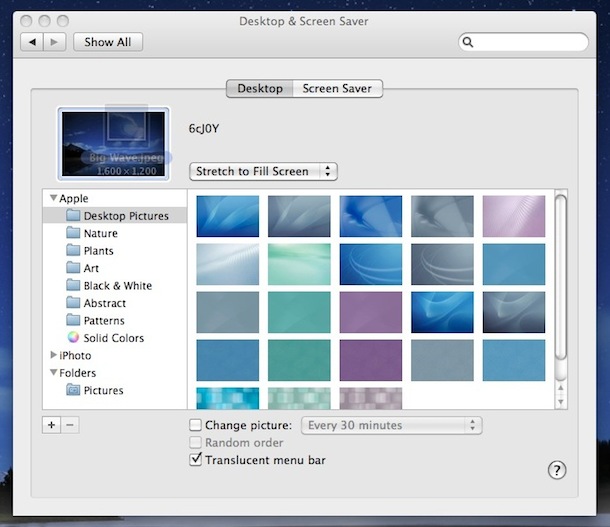This screenshot has height=527, width=610.
Task: Click the search field in the toolbar
Action: 529,42
